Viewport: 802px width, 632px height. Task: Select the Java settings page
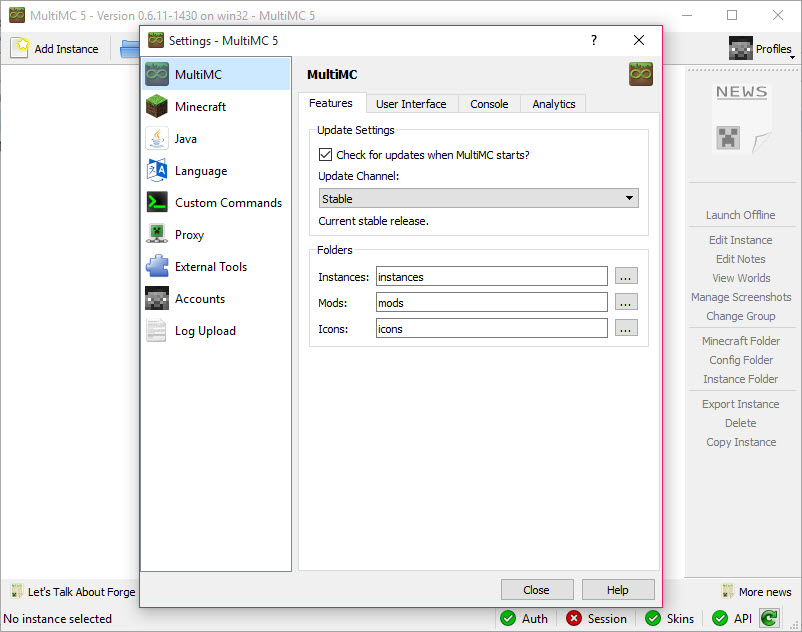[x=216, y=139]
